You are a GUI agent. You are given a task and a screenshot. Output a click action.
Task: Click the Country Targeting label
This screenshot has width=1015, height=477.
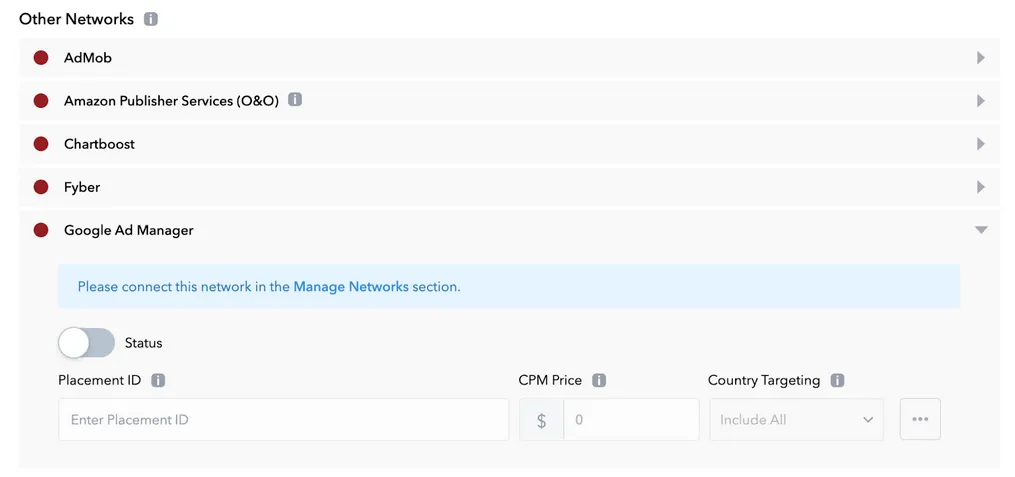point(764,381)
